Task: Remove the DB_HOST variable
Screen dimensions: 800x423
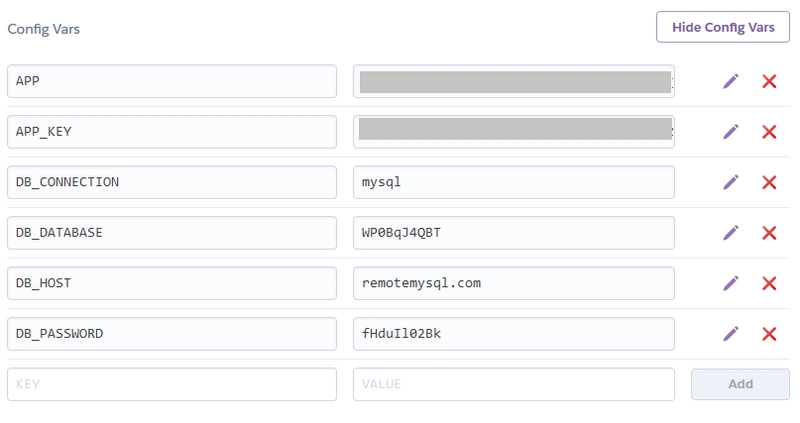Action: pos(769,283)
